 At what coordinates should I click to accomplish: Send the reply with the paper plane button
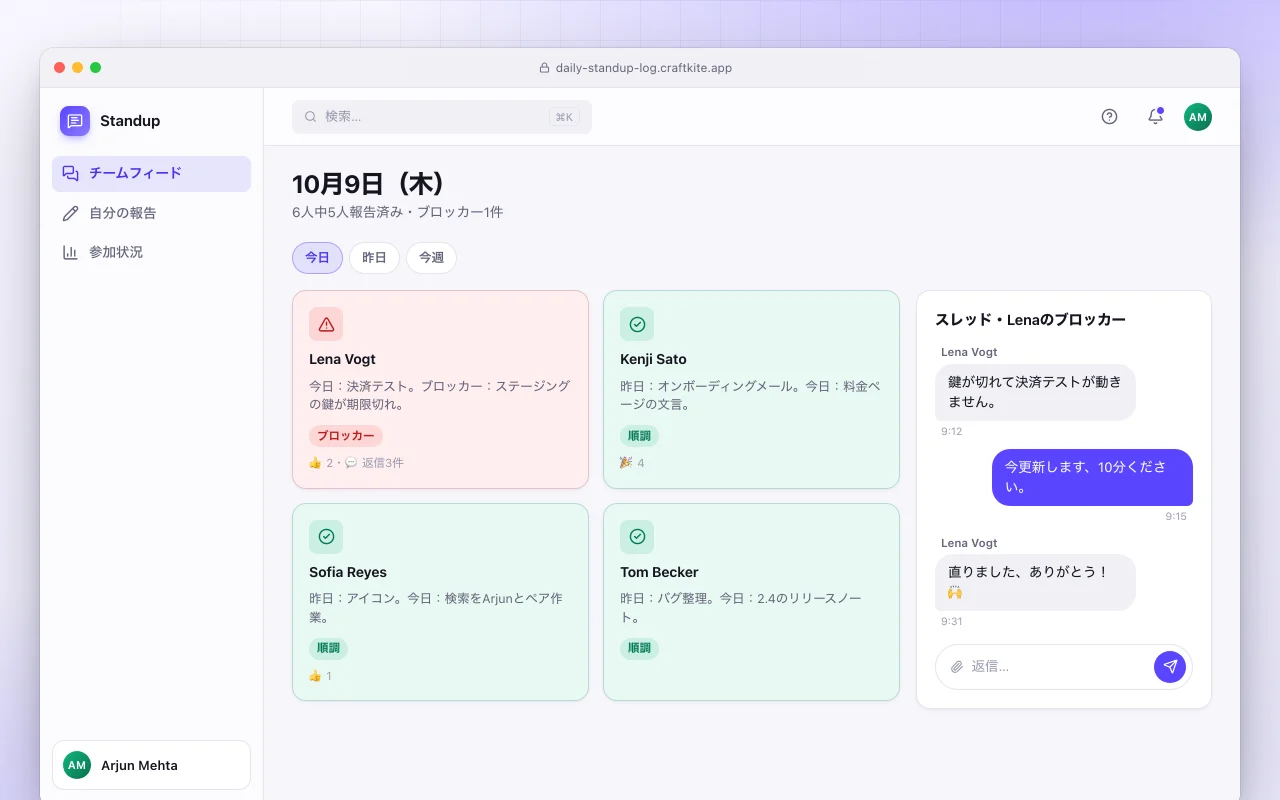click(x=1170, y=667)
